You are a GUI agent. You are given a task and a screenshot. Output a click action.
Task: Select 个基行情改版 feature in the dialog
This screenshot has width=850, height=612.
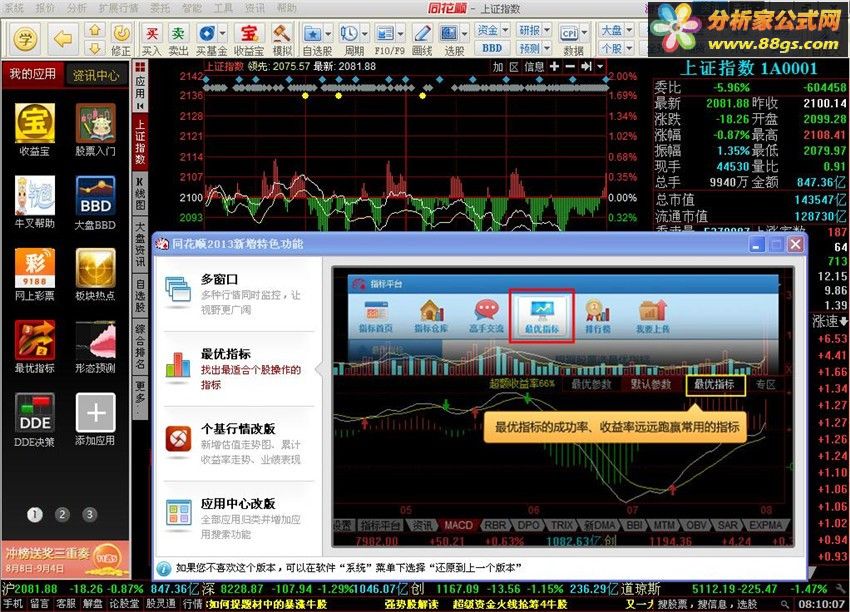239,443
